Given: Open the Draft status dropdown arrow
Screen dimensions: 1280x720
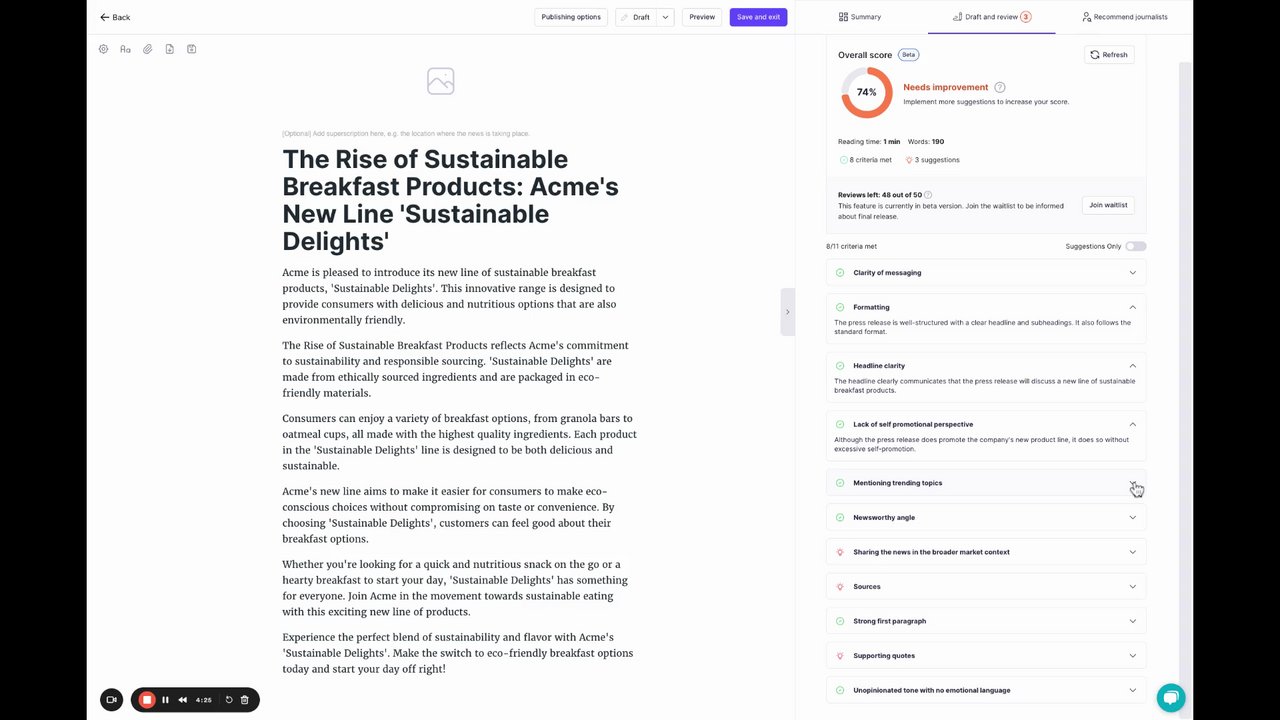Looking at the screenshot, I should point(666,17).
